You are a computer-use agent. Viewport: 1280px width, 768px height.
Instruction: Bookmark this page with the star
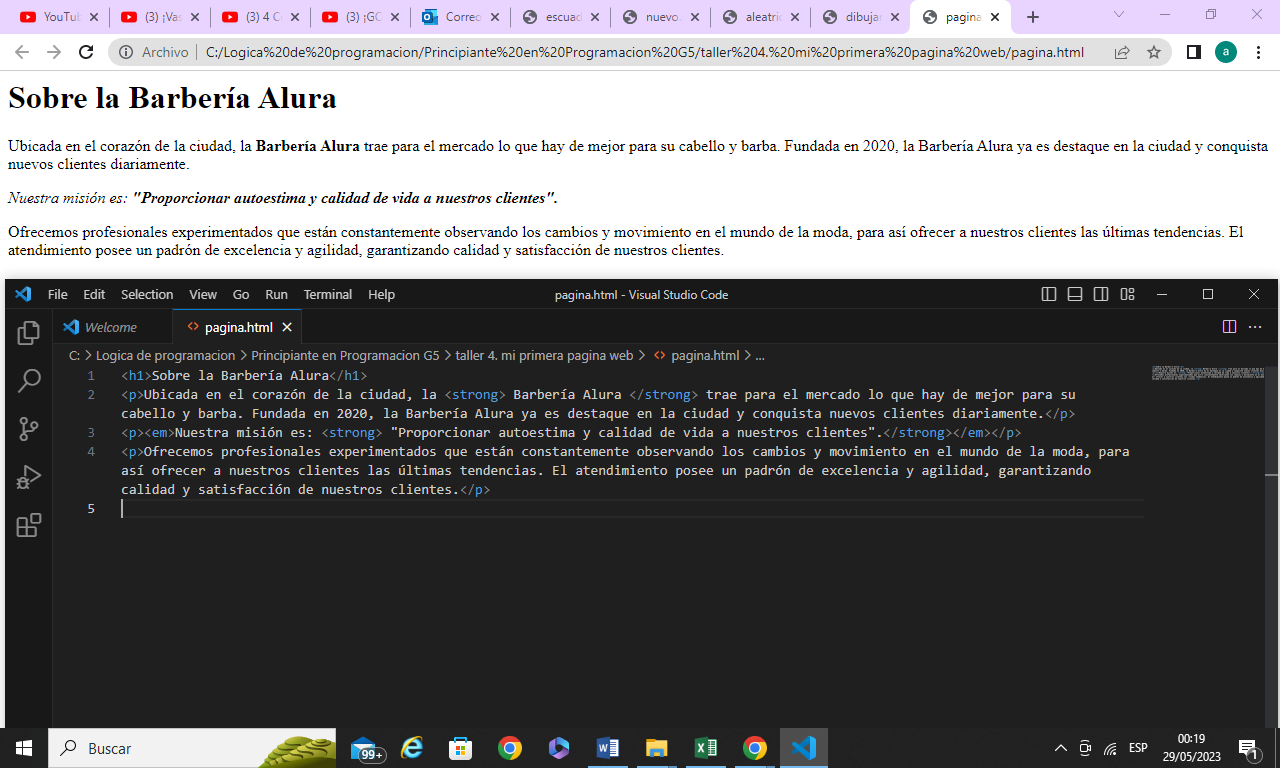pos(1154,52)
